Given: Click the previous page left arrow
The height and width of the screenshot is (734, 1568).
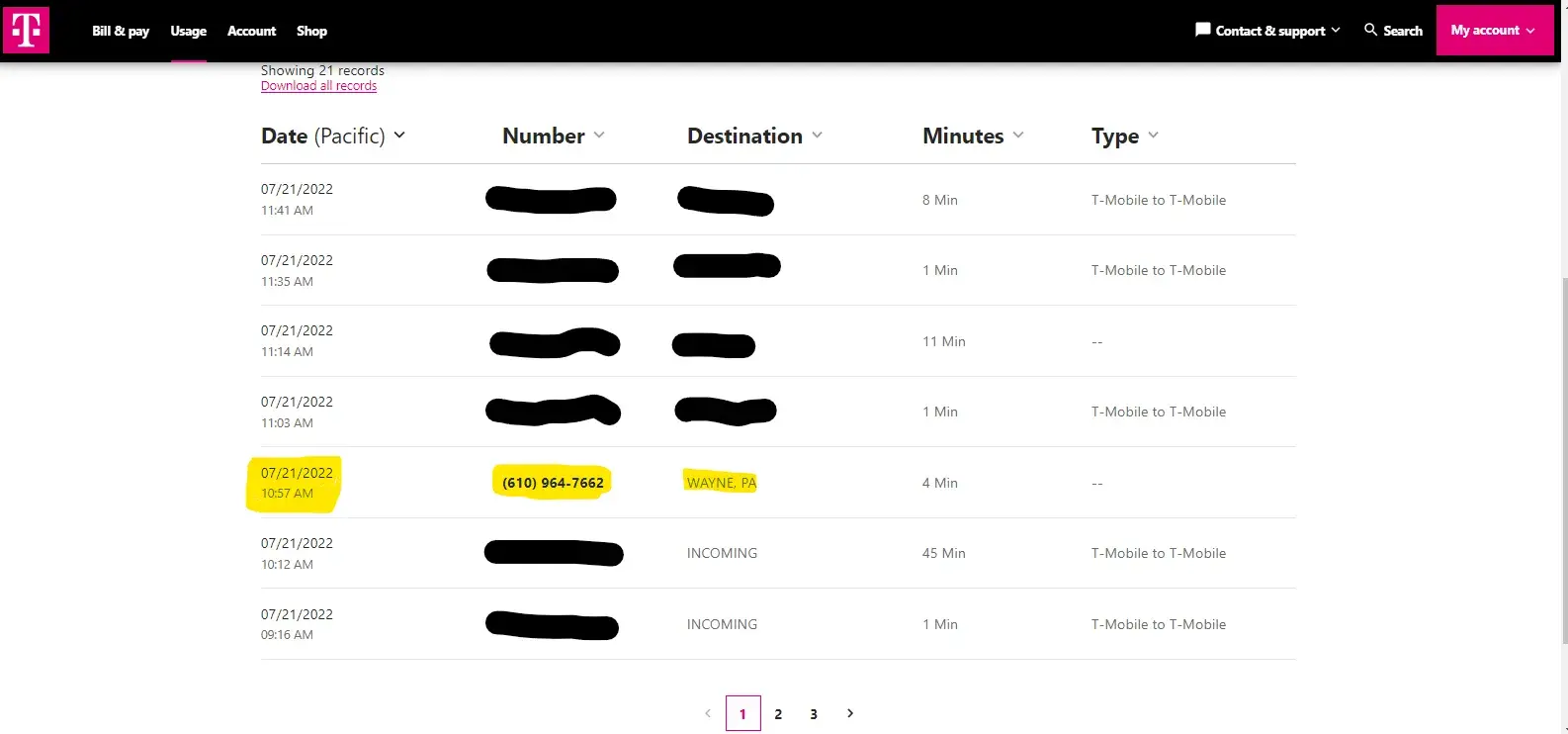Looking at the screenshot, I should coord(707,713).
